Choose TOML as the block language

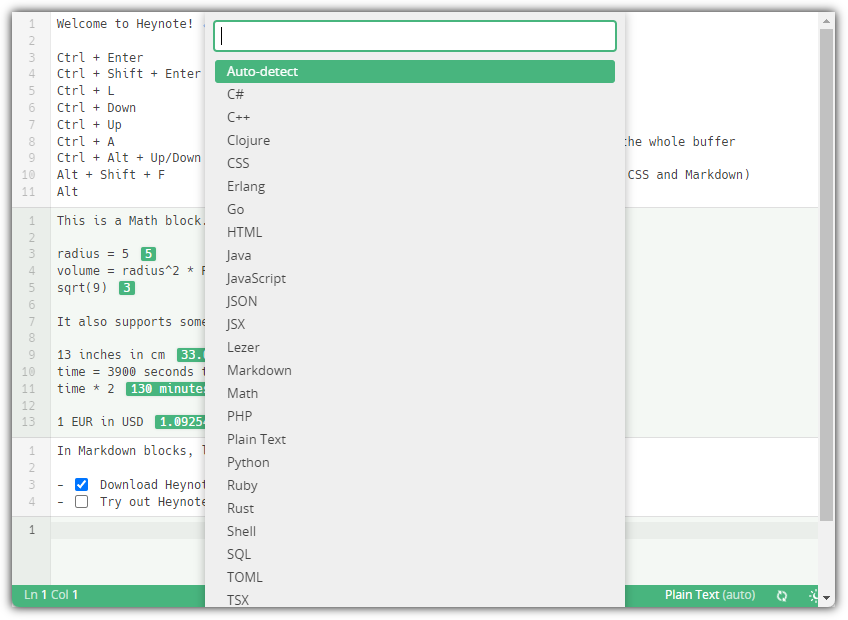[x=415, y=577]
